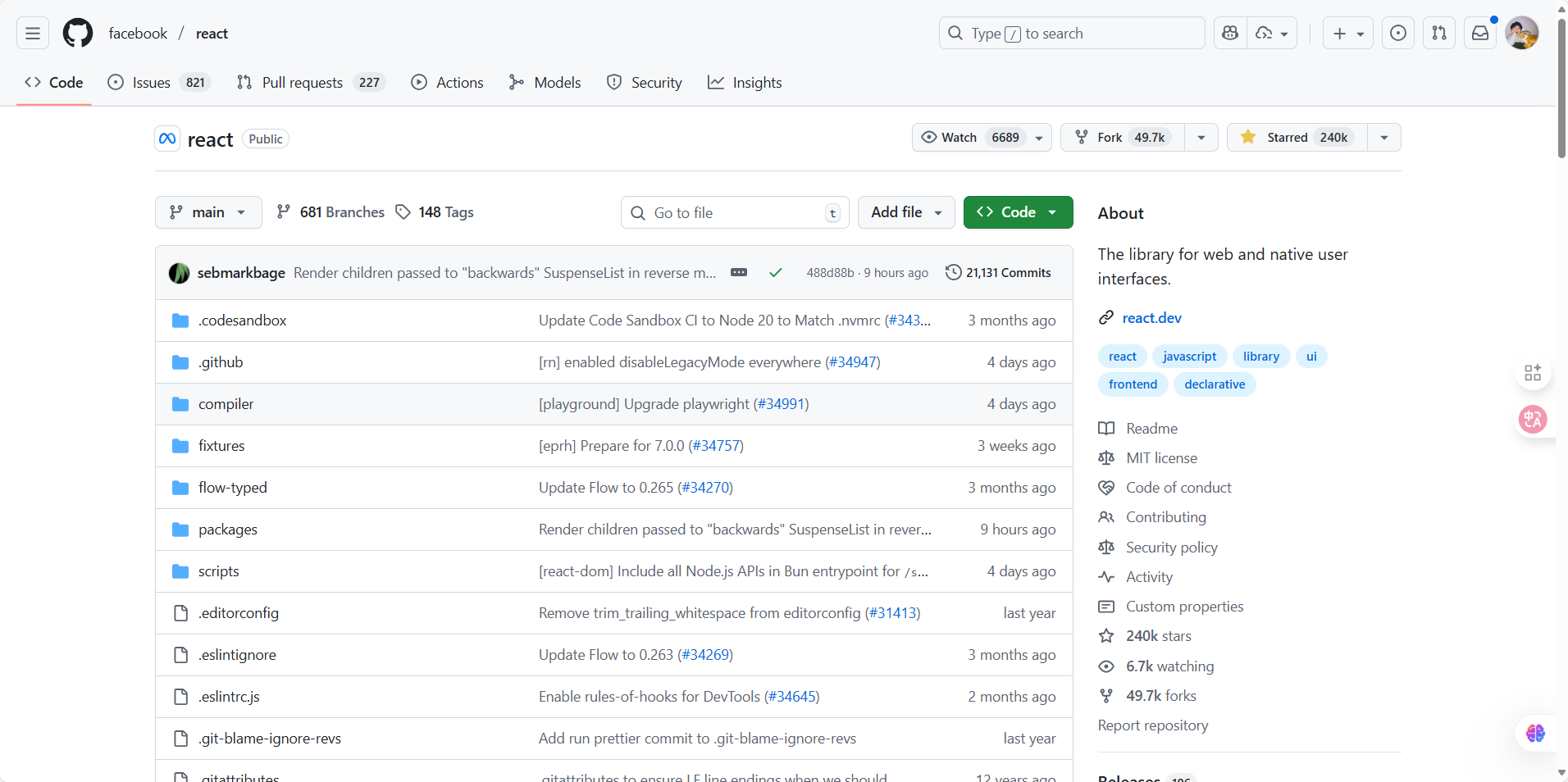View the commit status green checkmark
The height and width of the screenshot is (782, 1568).
[775, 273]
